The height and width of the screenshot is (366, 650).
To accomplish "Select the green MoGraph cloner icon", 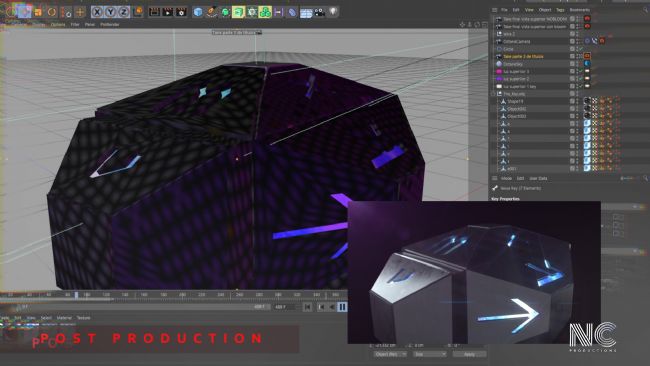I will [x=265, y=12].
